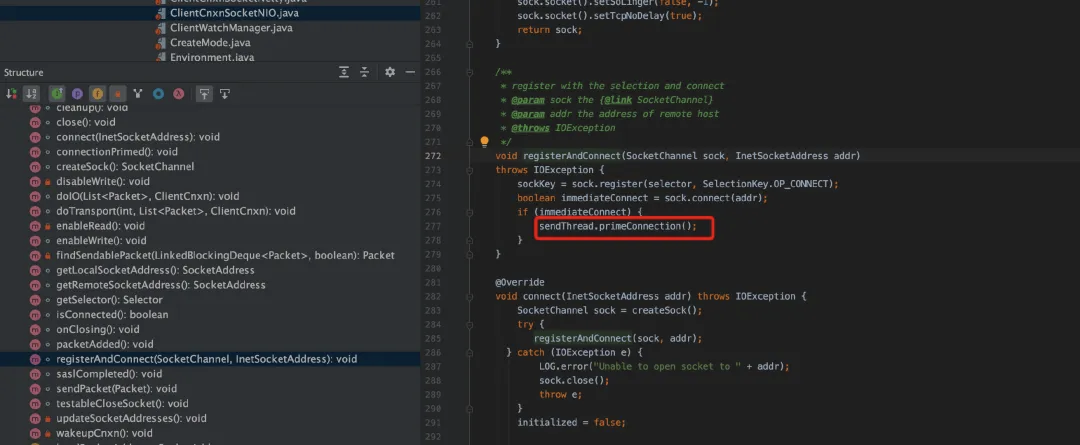Screen dimensions: 1080x445
Task: Toggle Sort Alphabetically in the Structure toolbar
Action: click(x=31, y=94)
